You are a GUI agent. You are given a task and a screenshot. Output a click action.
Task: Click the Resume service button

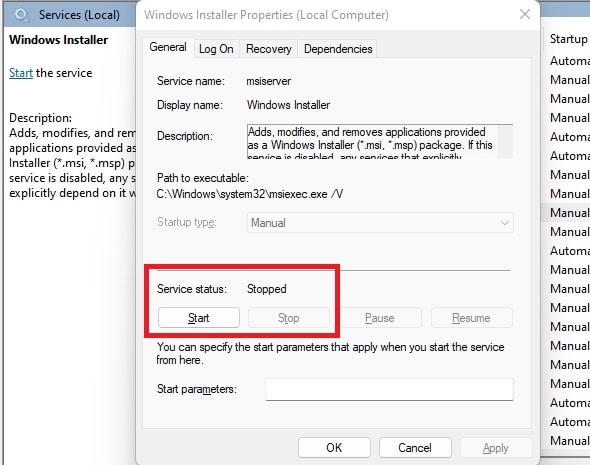pyautogui.click(x=471, y=318)
